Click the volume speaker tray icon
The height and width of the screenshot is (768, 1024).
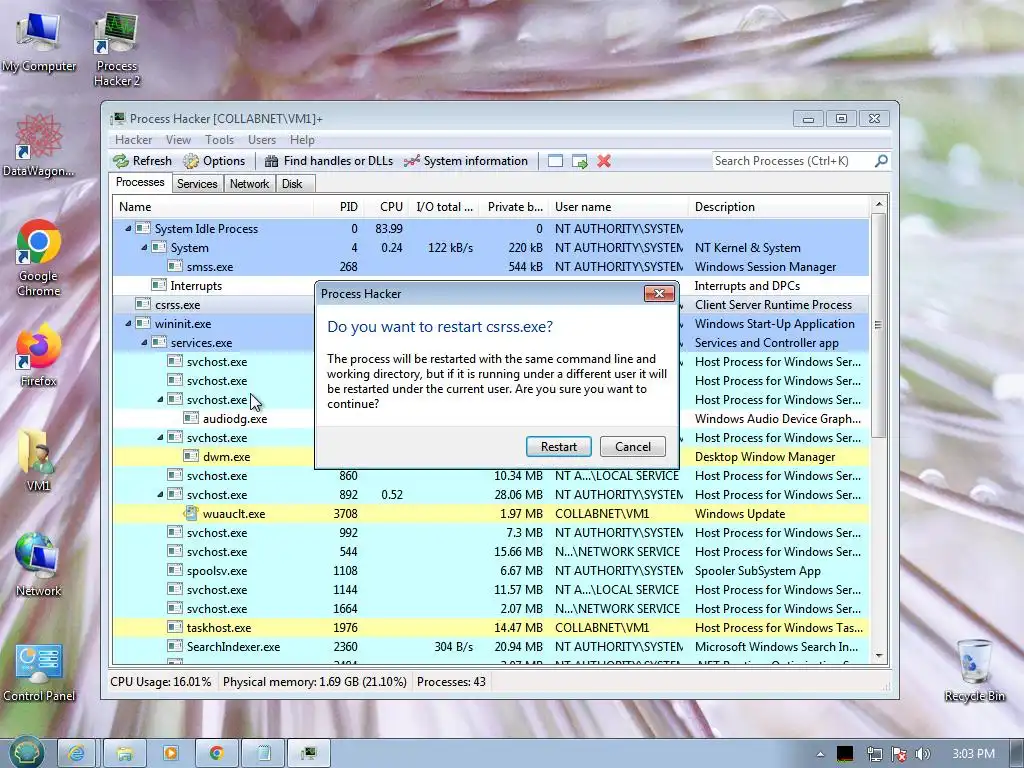[923, 754]
